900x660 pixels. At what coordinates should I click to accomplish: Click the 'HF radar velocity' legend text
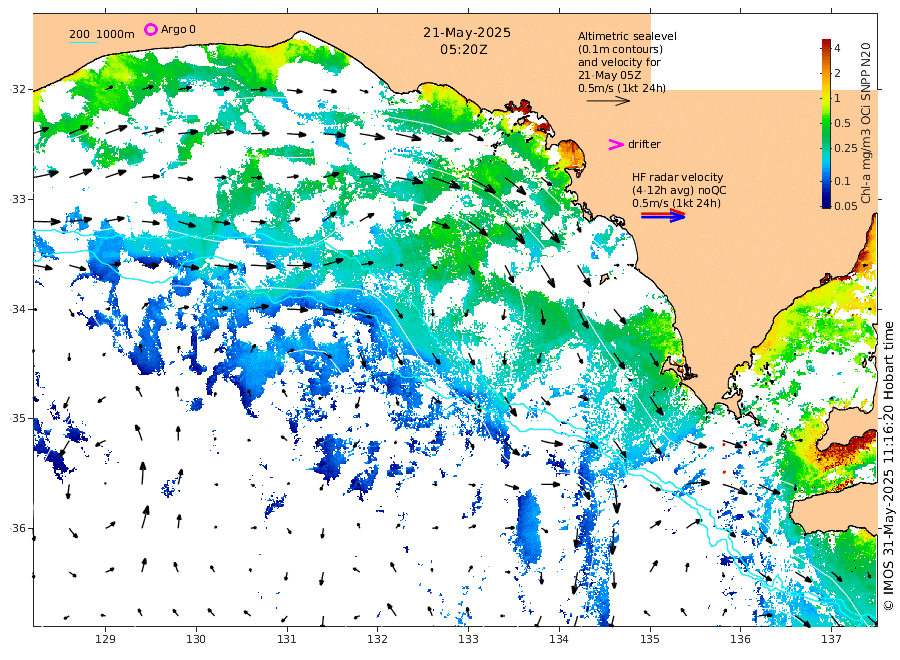pos(677,177)
